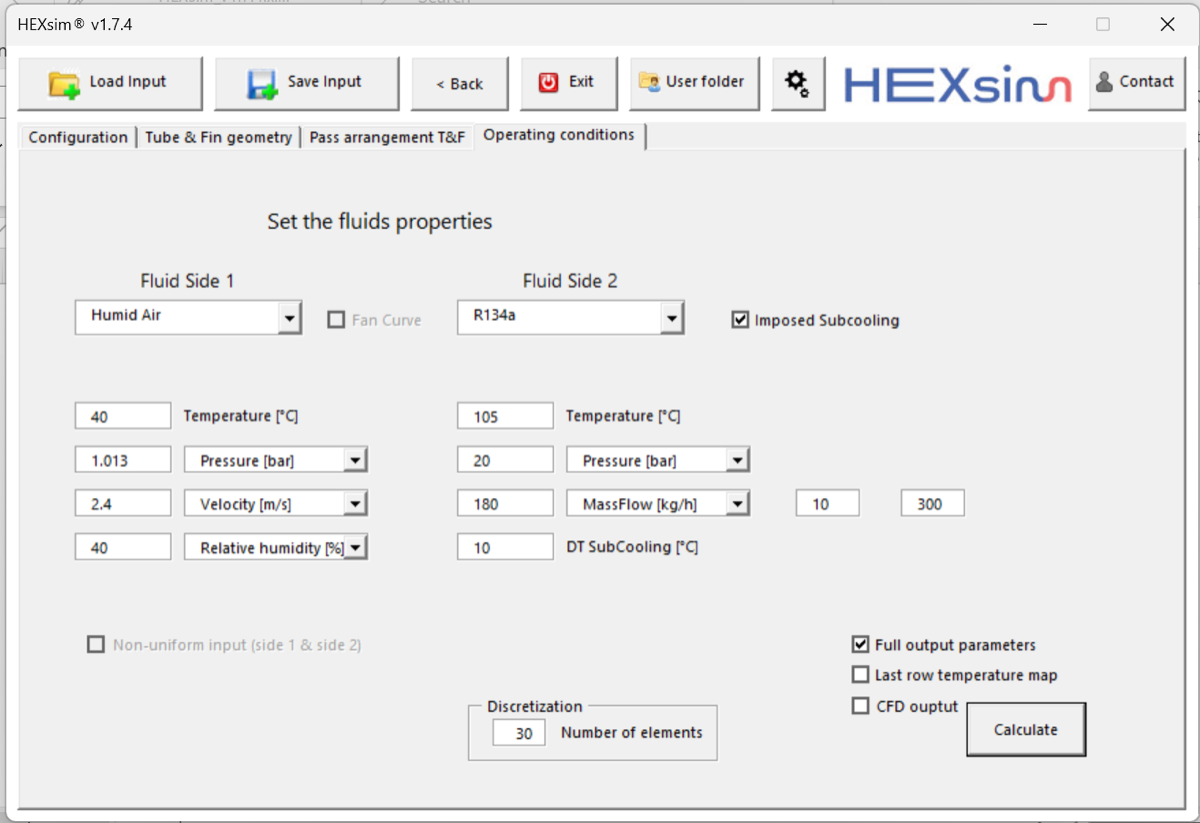1200x823 pixels.
Task: Open the Pass arrangement T&F tab
Action: (387, 137)
